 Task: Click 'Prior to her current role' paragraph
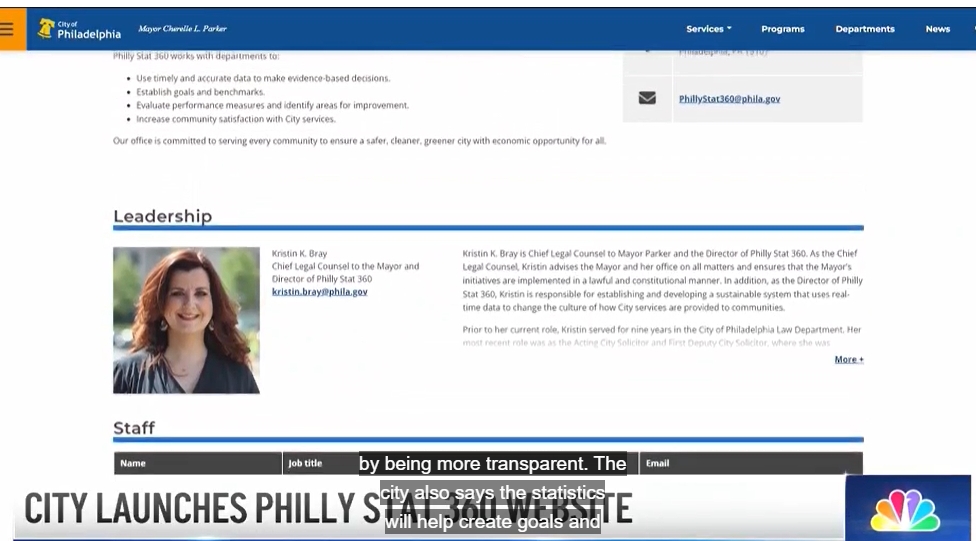pyautogui.click(x=662, y=336)
